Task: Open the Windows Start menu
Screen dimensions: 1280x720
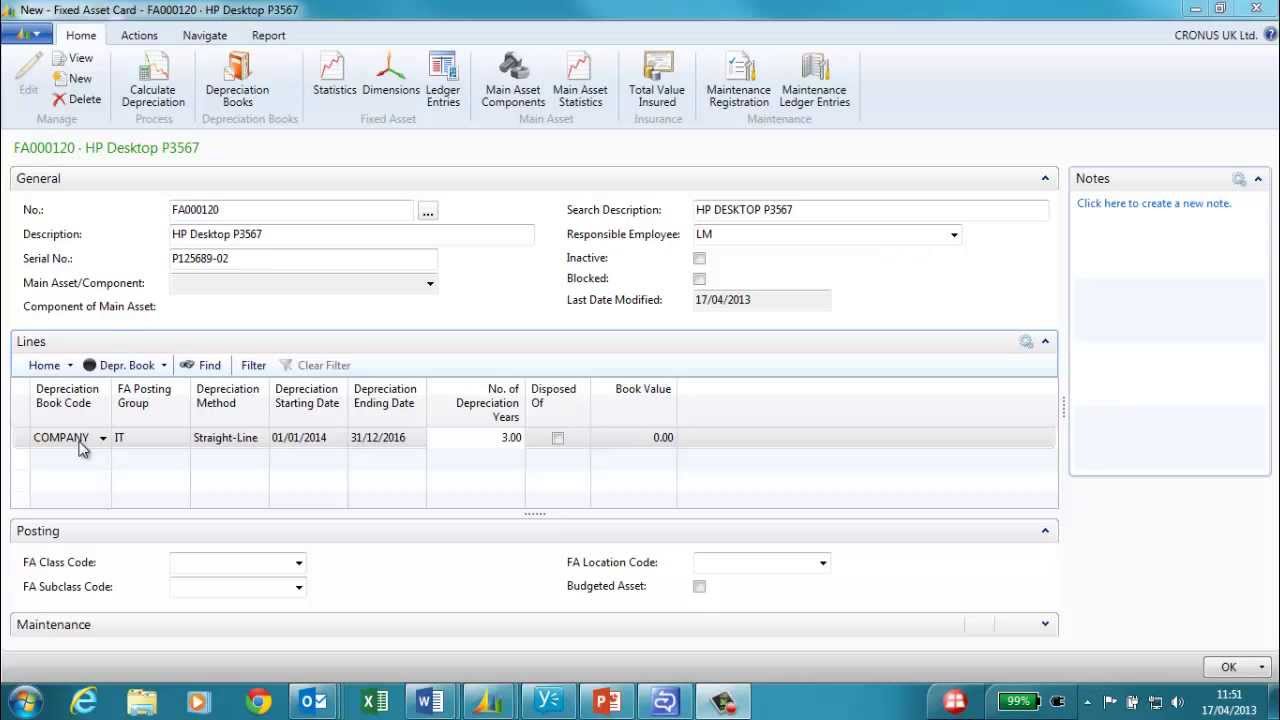Action: pyautogui.click(x=24, y=701)
